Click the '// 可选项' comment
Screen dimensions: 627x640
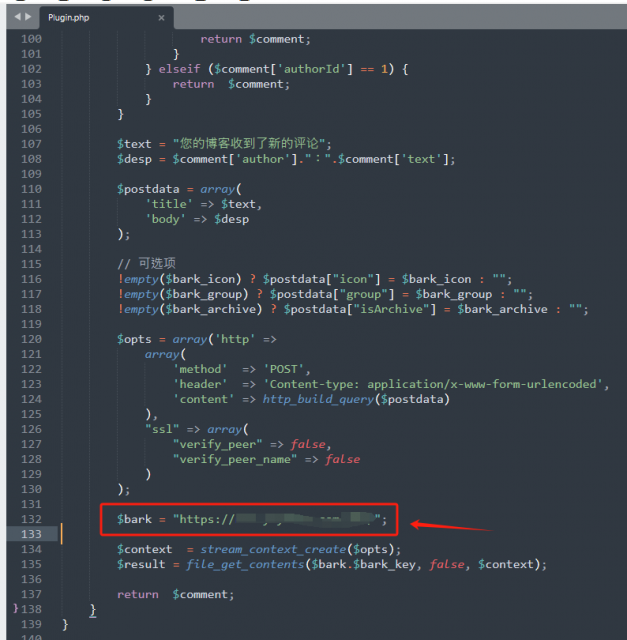point(147,264)
